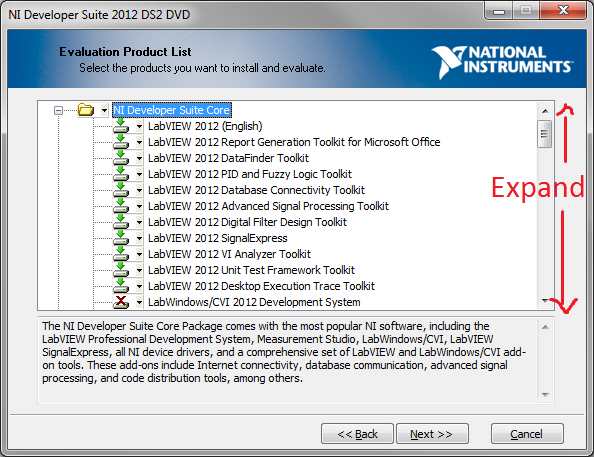This screenshot has height=457, width=594.
Task: Open dropdown arrow for Desktop Execution Trace Toolkit
Action: [139, 286]
